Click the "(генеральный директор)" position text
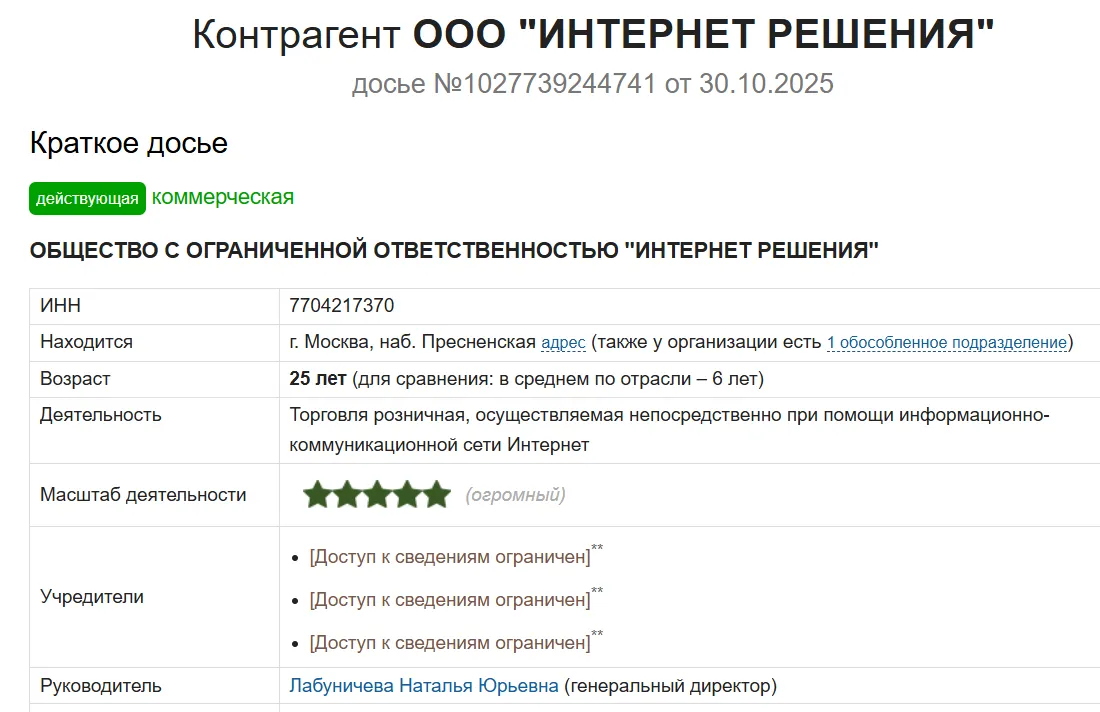The height and width of the screenshot is (712, 1100). pyautogui.click(x=671, y=685)
